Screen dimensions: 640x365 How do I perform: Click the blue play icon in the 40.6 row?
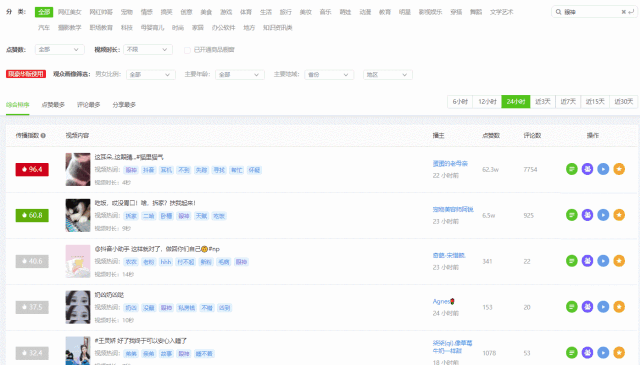603,260
